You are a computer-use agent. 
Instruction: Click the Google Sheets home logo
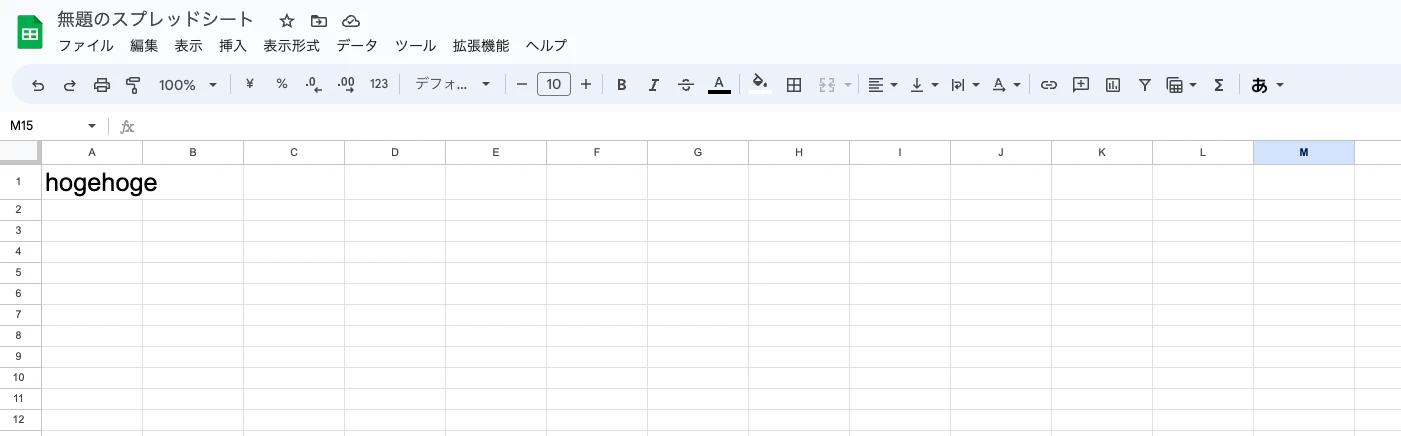pos(30,32)
